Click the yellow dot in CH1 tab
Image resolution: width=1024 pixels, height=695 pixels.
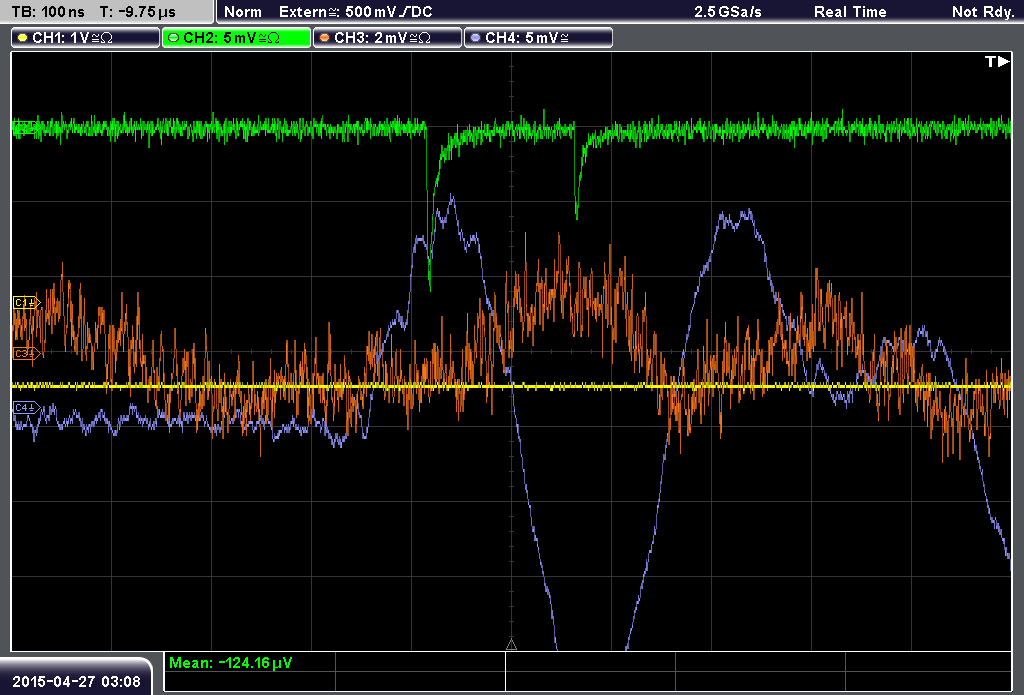23,38
